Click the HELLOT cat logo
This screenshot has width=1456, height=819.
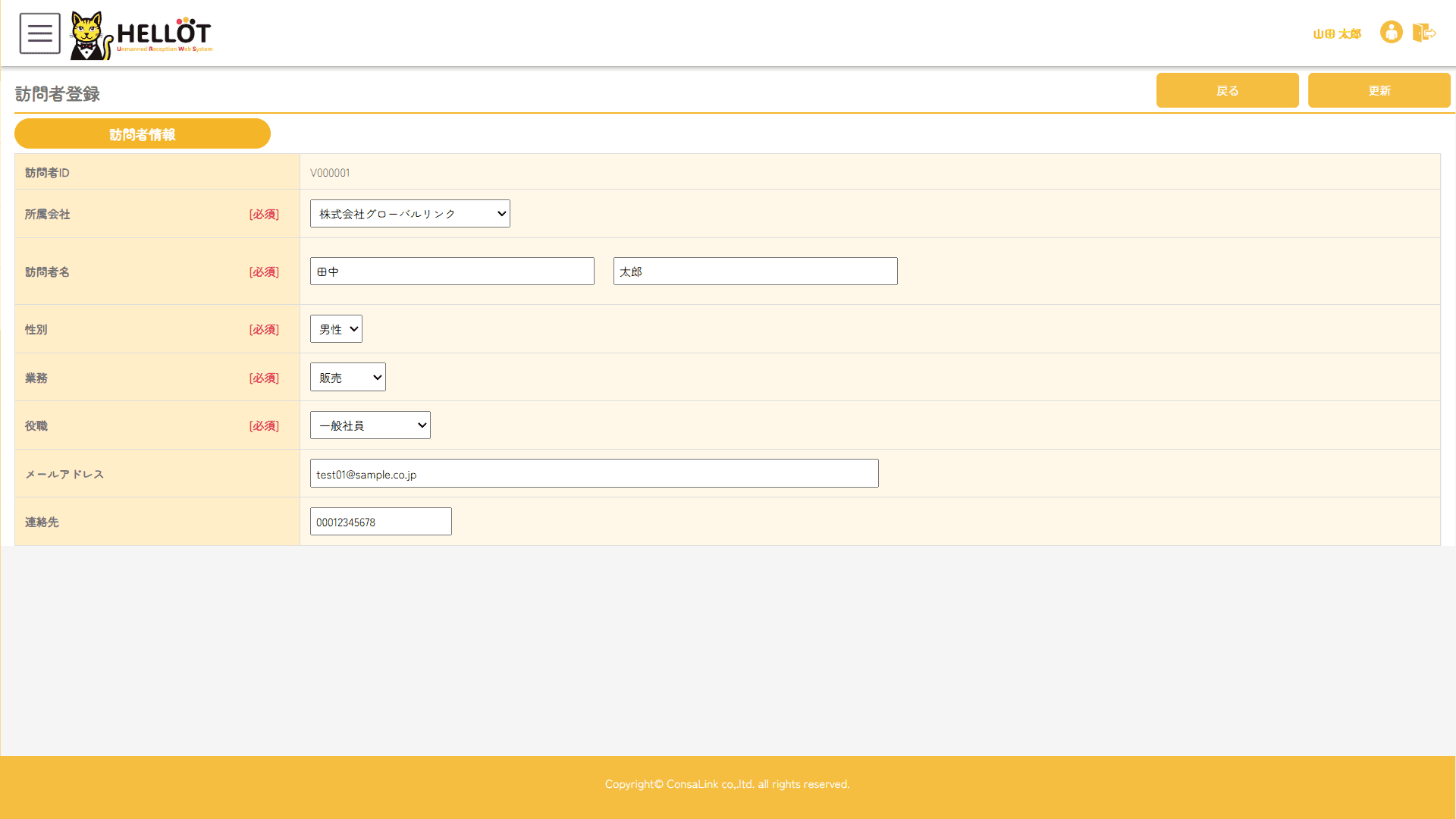141,35
